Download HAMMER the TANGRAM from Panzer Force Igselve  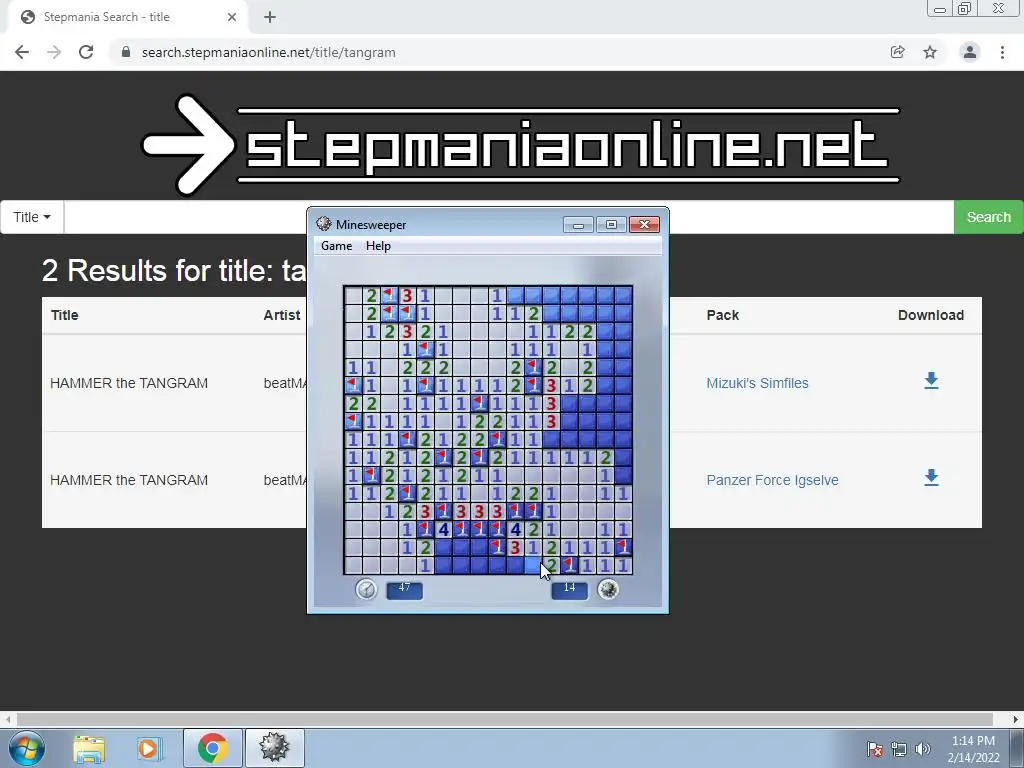tap(931, 477)
